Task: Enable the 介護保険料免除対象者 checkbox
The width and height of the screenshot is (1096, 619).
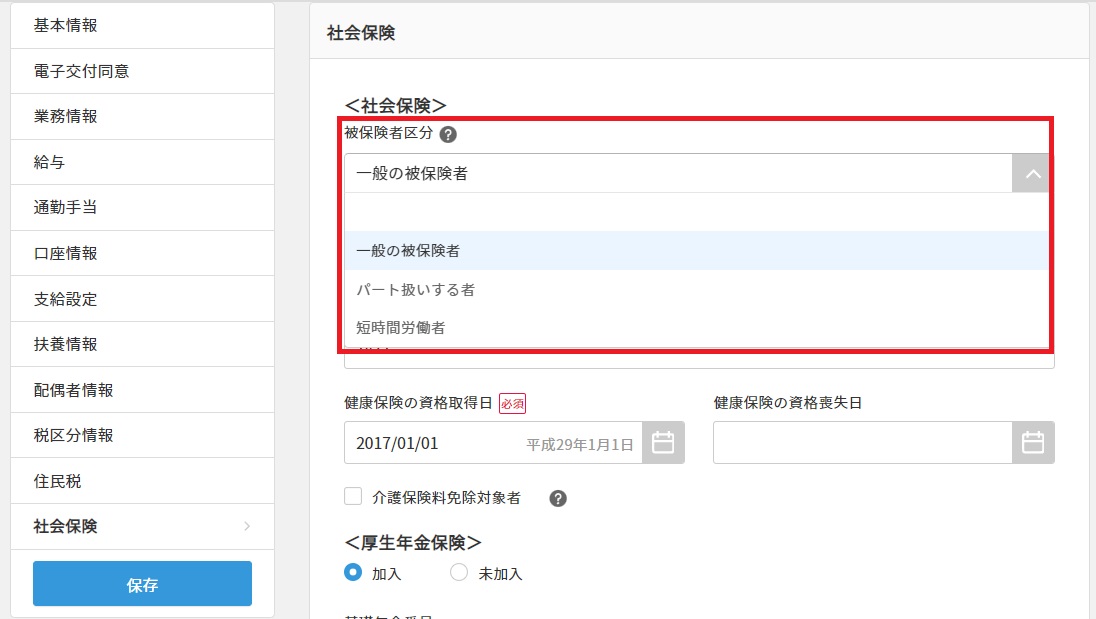Action: click(x=352, y=497)
